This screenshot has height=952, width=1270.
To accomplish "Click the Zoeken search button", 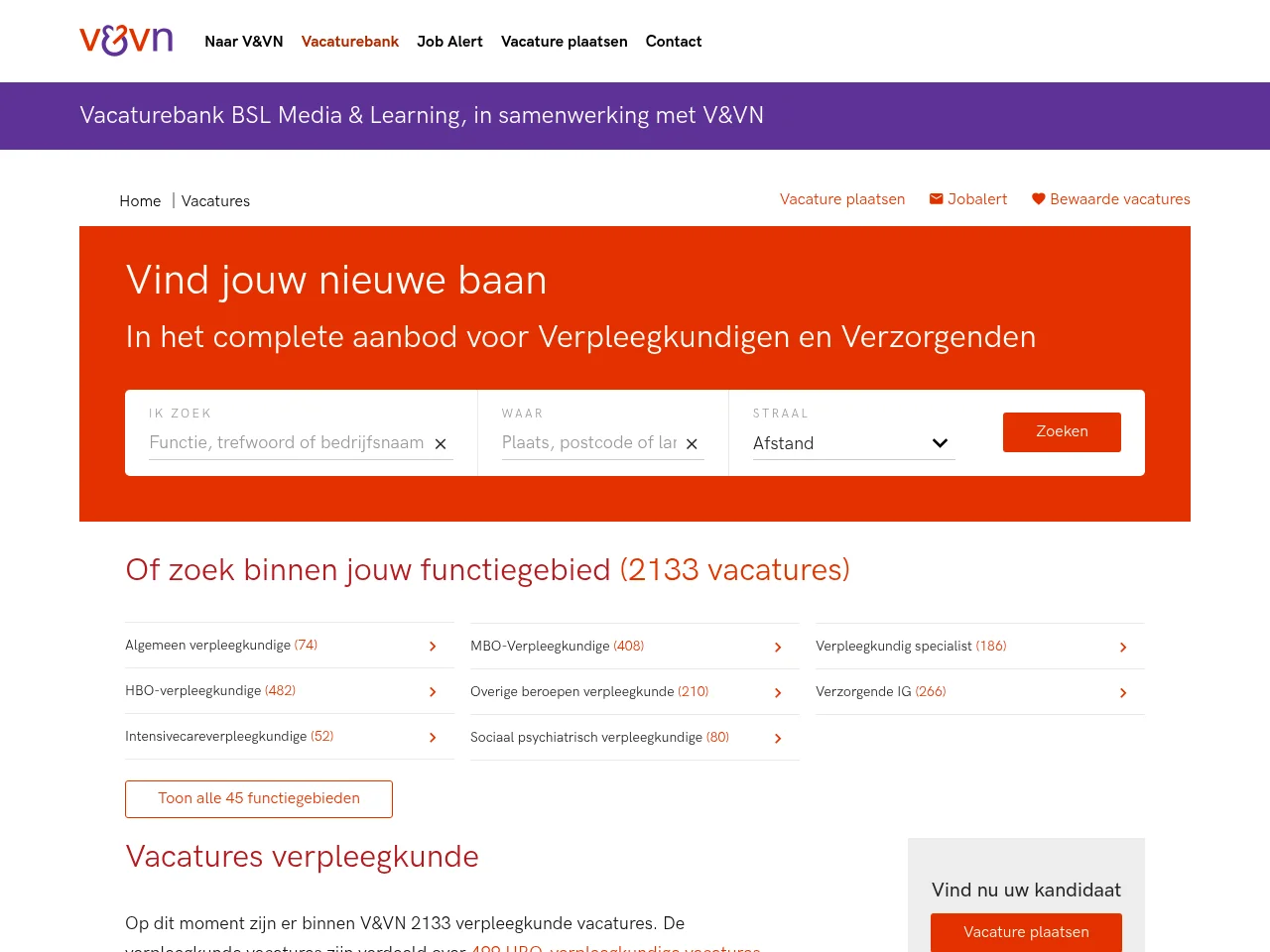I will tap(1062, 432).
